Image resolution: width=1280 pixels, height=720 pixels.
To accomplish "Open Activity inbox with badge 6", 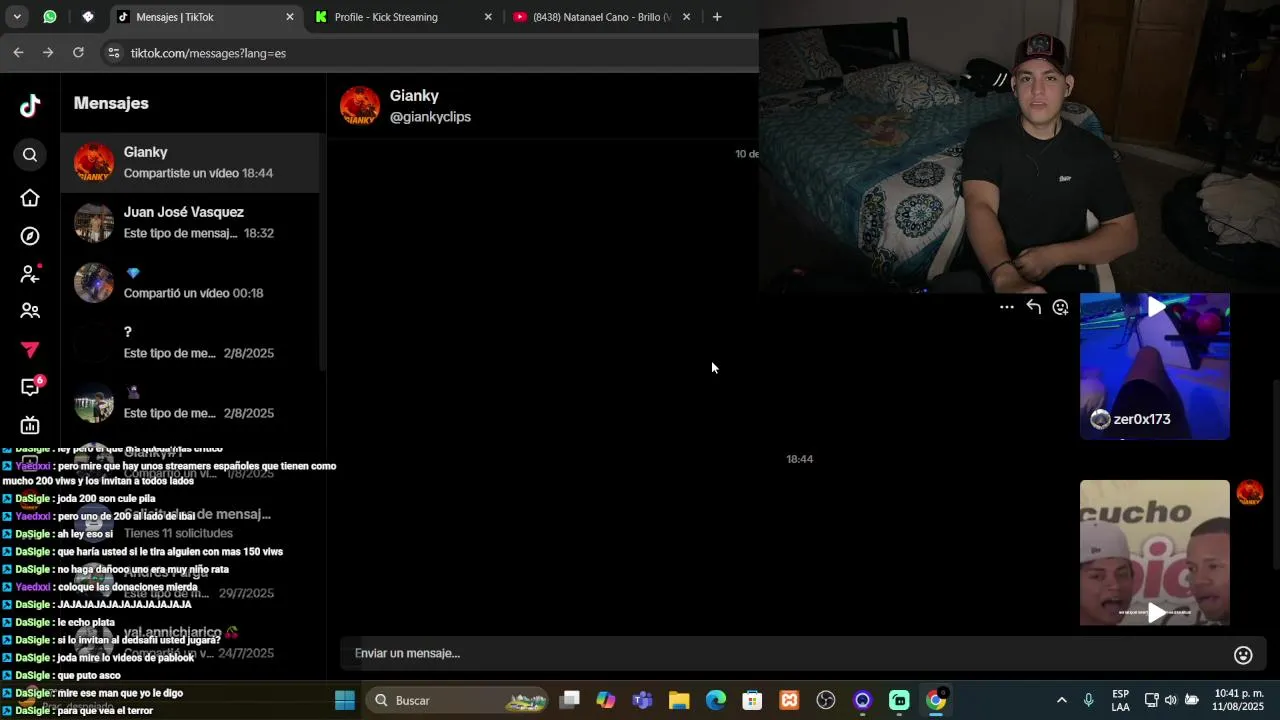I will (x=31, y=386).
